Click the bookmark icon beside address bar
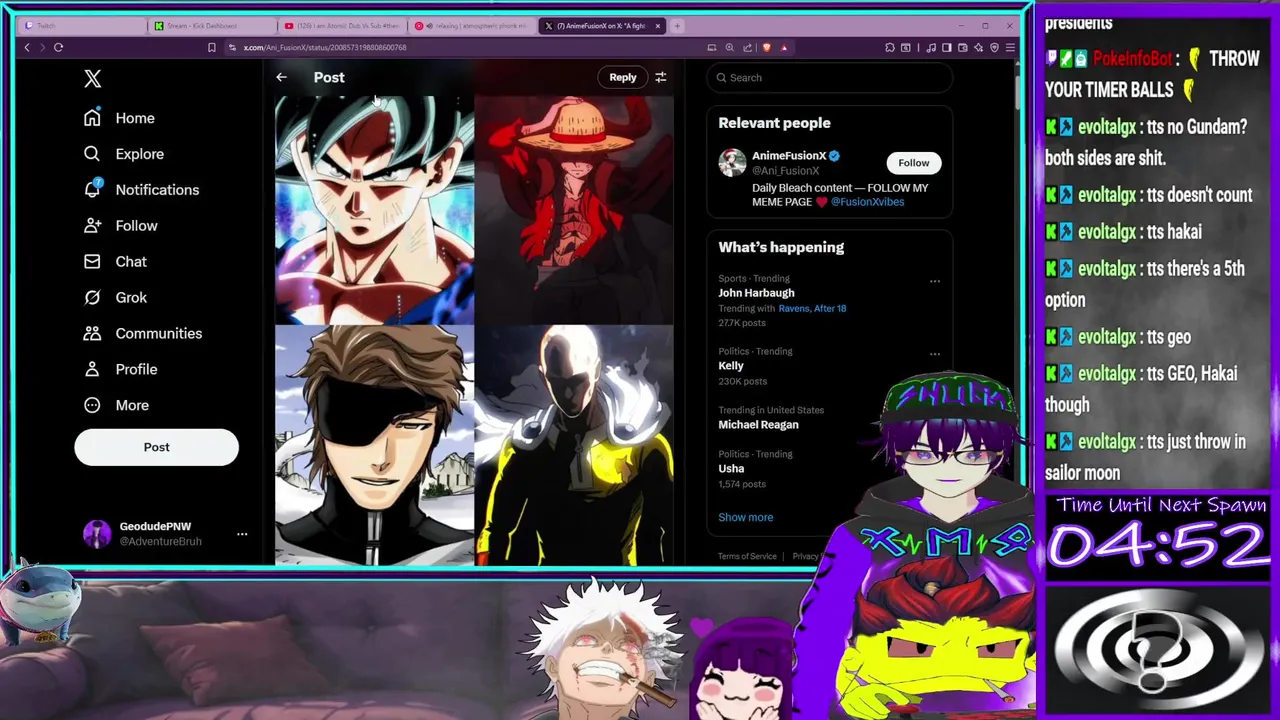Image resolution: width=1280 pixels, height=720 pixels. (211, 48)
